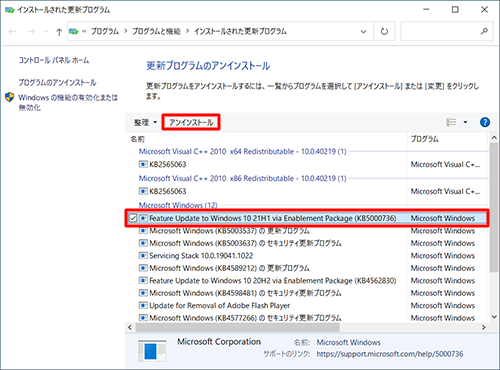Select Microsoft Windows (KB5003637) security update

pos(245,243)
